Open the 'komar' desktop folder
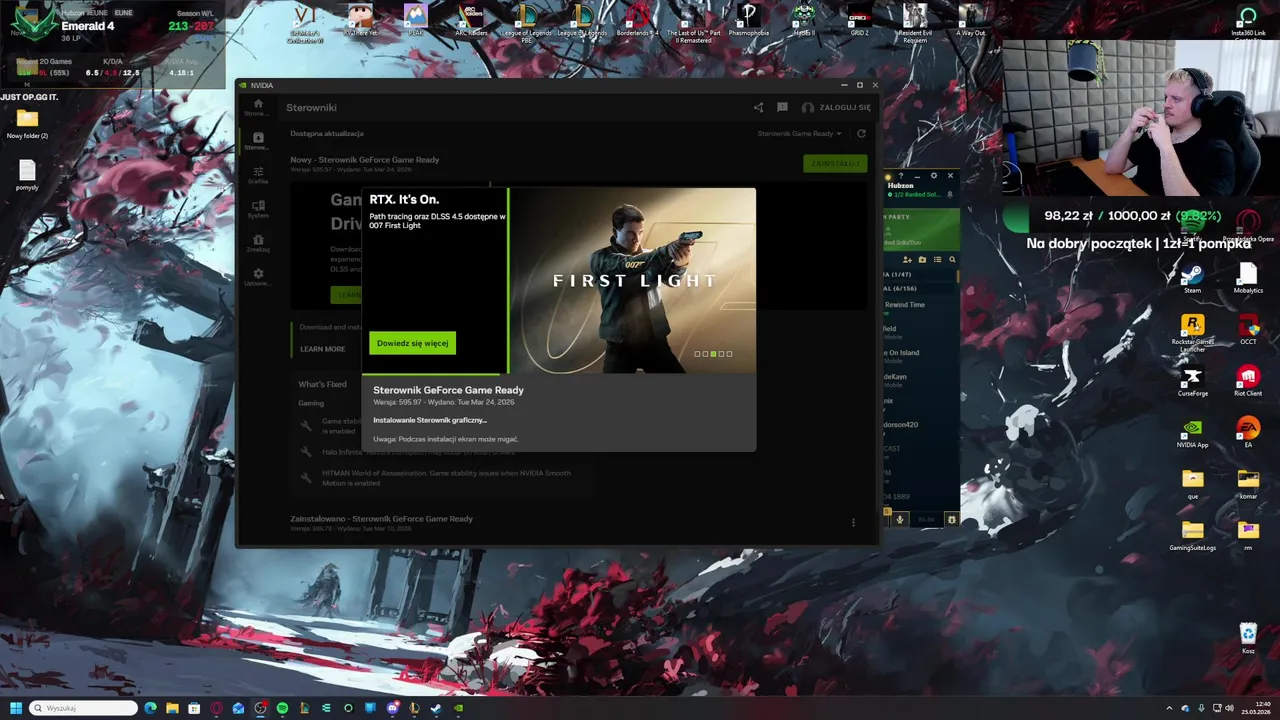 1248,484
